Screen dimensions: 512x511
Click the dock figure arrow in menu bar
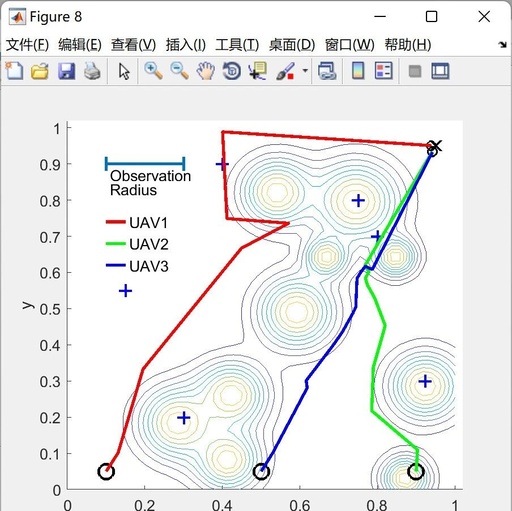(x=502, y=44)
